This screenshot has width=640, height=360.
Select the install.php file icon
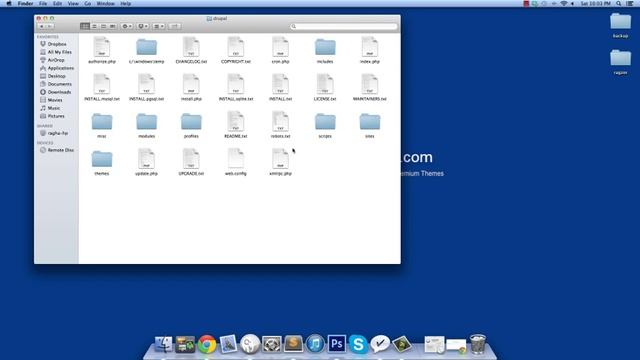(x=191, y=84)
